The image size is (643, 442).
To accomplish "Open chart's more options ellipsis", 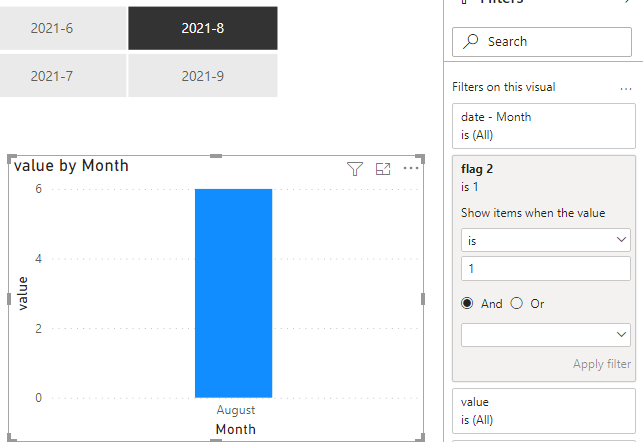I will tap(410, 168).
